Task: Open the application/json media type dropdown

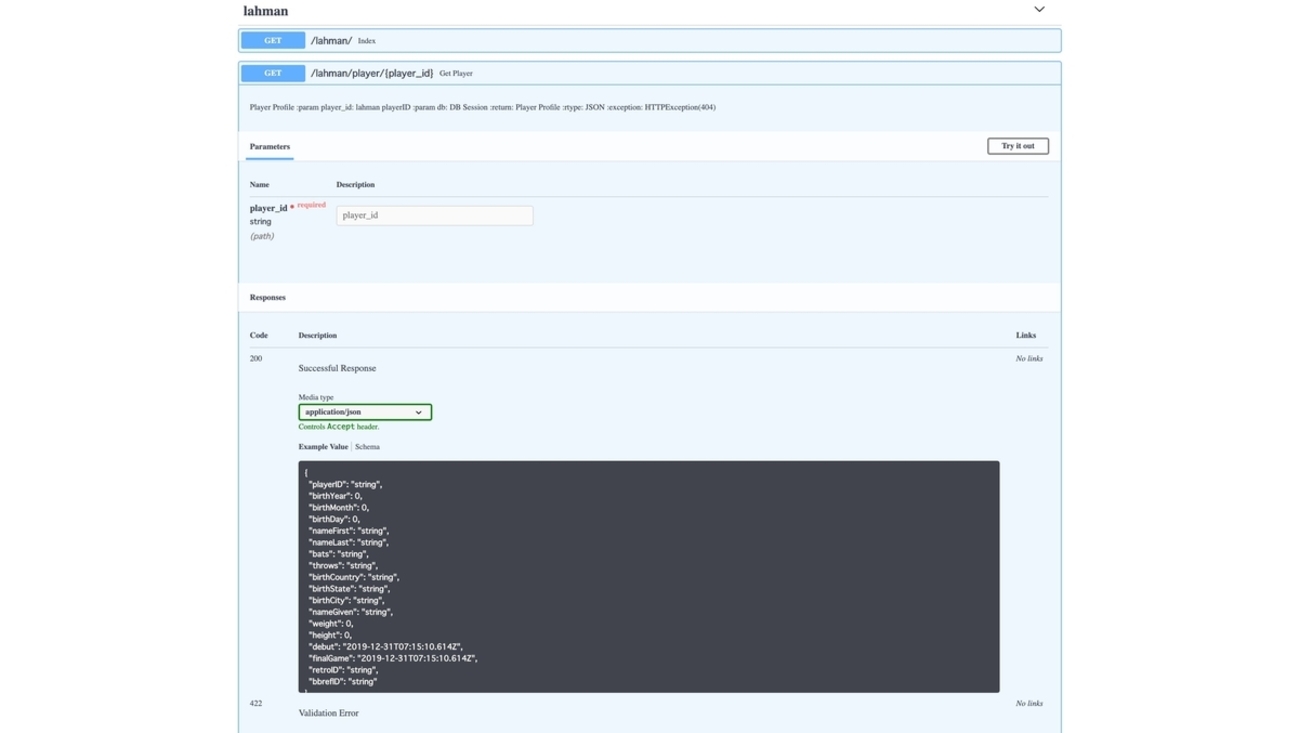Action: [365, 412]
